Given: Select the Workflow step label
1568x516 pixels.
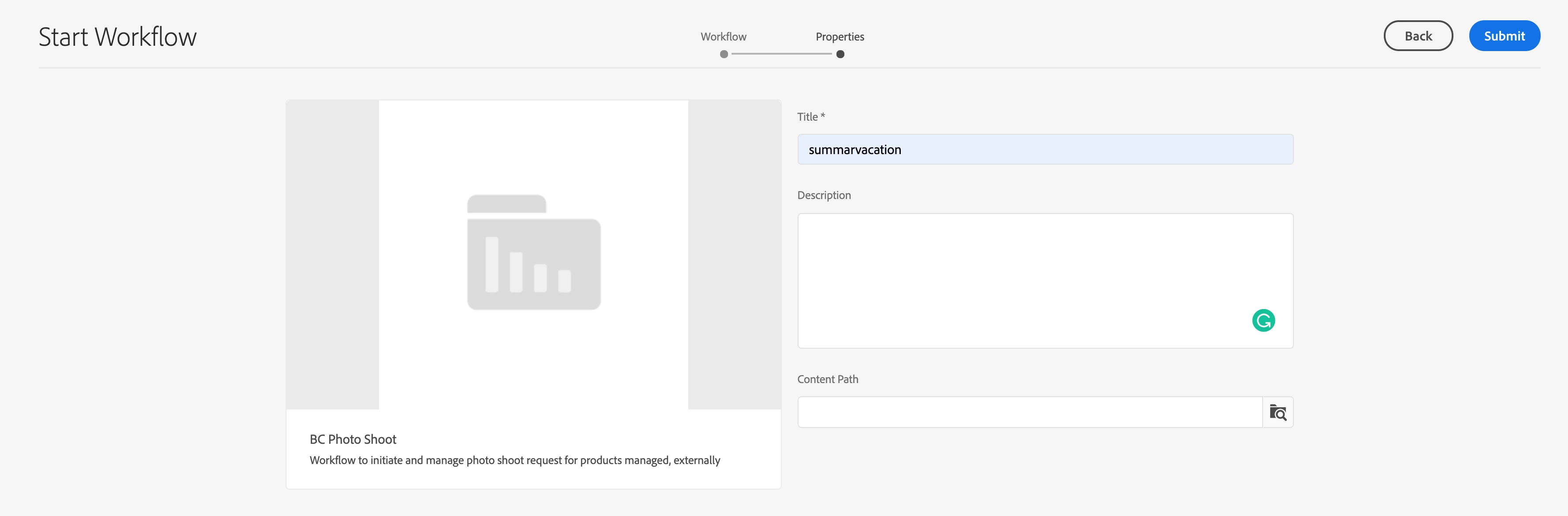Looking at the screenshot, I should 723,37.
